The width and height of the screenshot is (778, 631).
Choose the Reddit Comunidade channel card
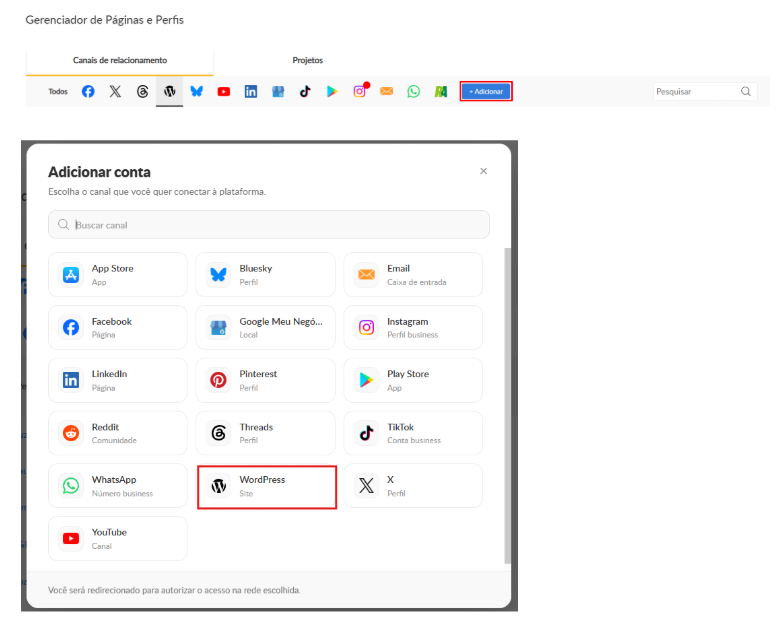point(118,433)
